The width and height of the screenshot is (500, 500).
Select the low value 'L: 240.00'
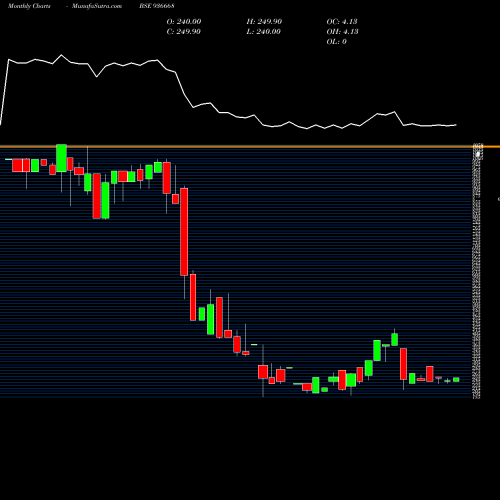tap(264, 32)
